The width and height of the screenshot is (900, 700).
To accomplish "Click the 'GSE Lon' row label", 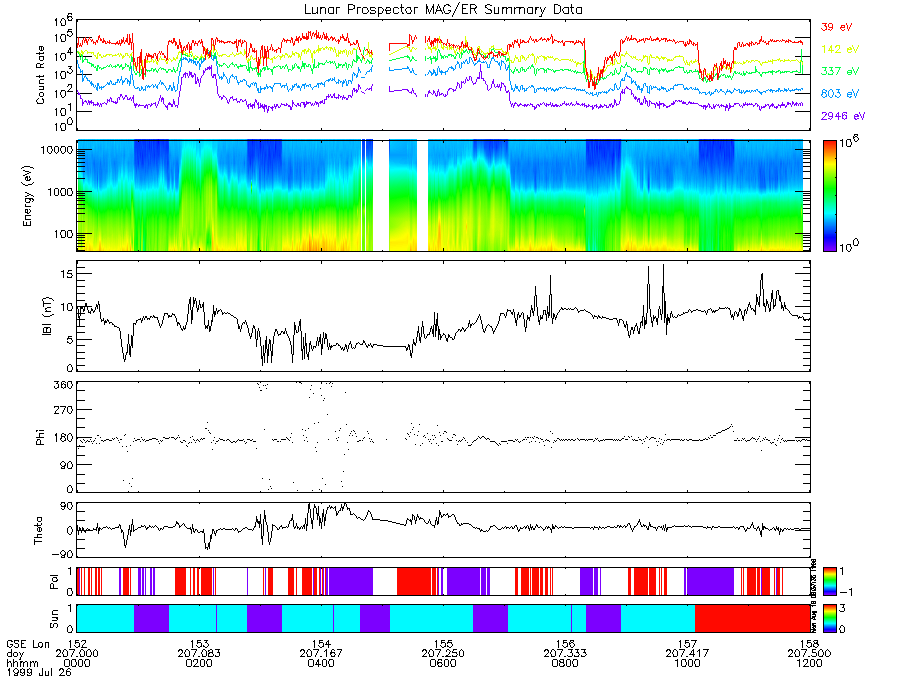I will [28, 644].
